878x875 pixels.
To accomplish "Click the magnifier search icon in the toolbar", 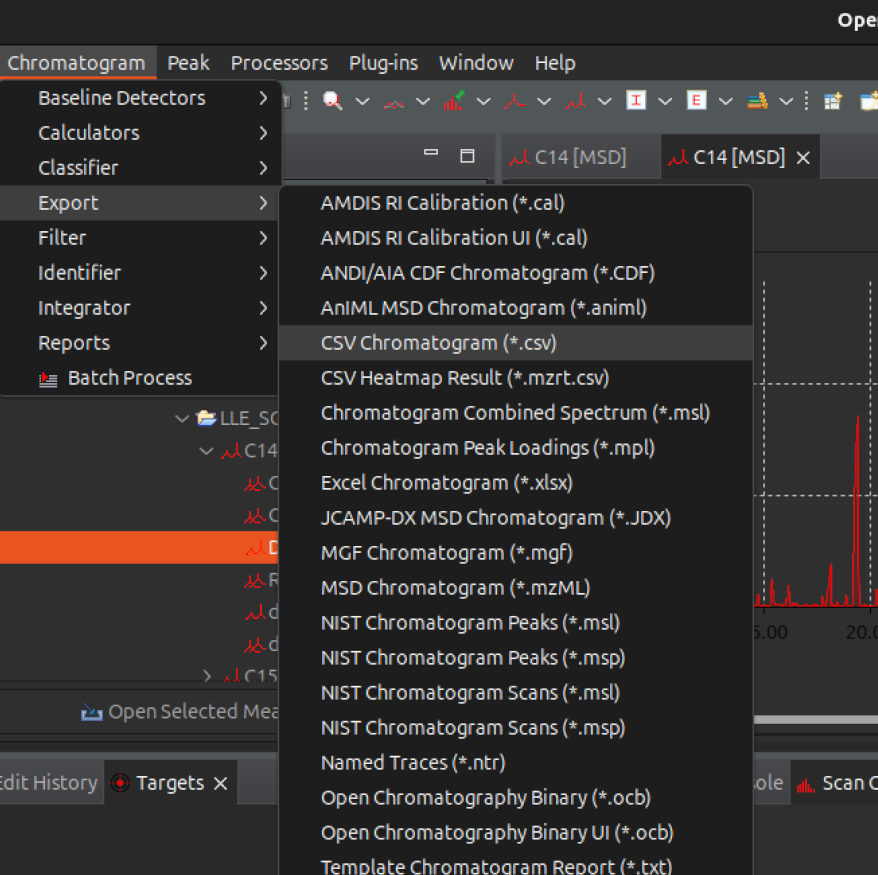I will tap(332, 101).
